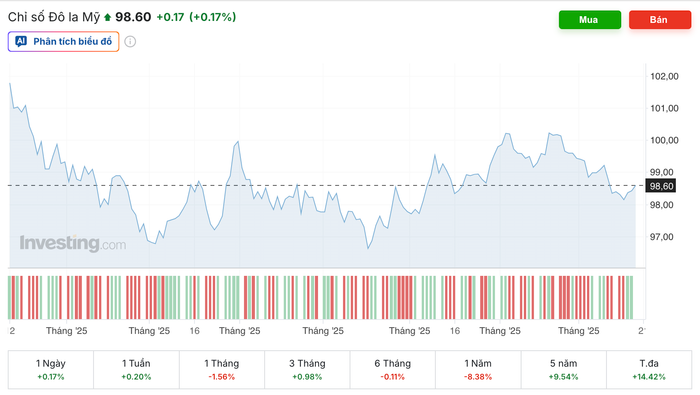The width and height of the screenshot is (700, 395).
Task: Click the Chỉ số Đô la Mỹ title
Action: [54, 17]
